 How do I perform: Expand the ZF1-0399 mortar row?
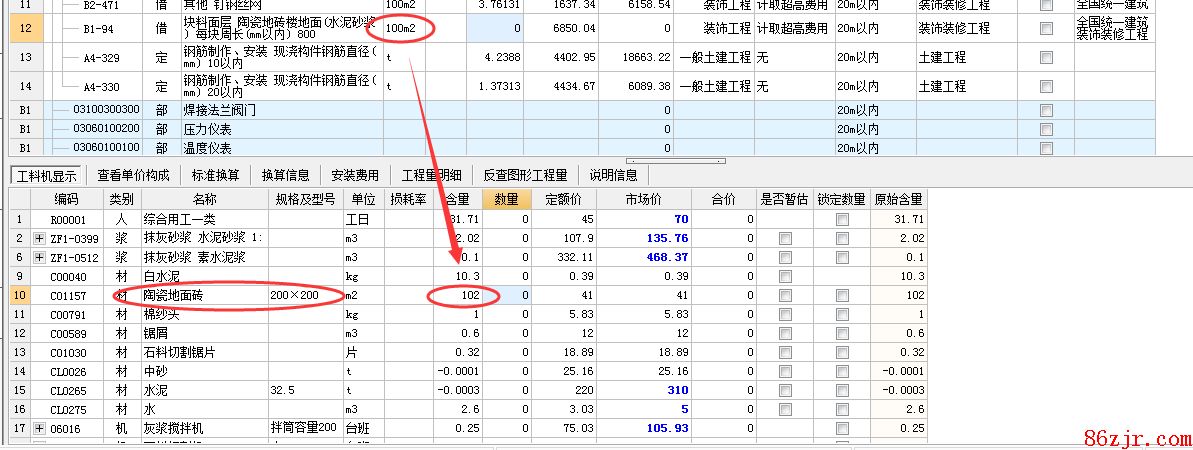pos(40,238)
